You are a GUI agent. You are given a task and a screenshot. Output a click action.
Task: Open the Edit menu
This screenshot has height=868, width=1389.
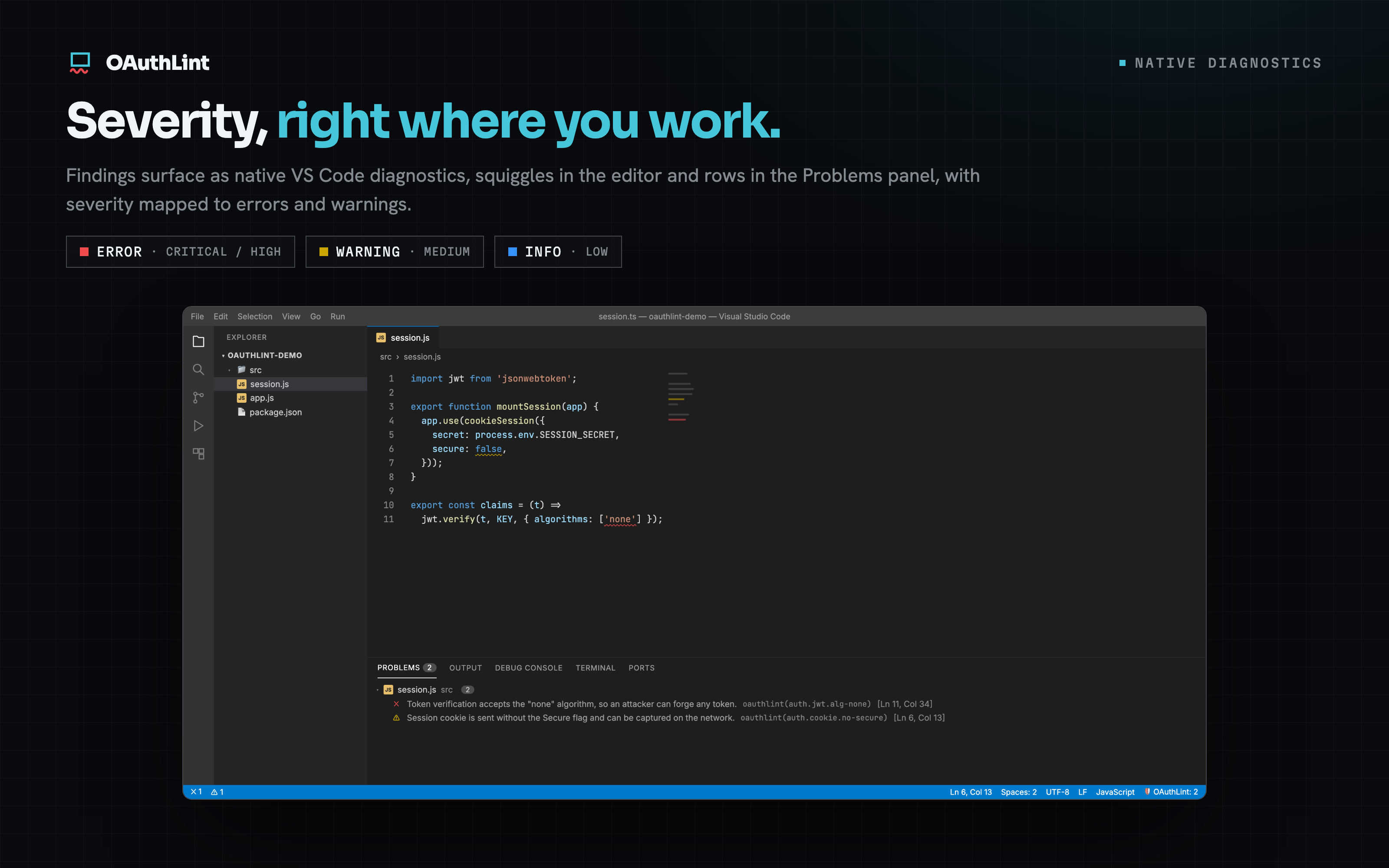[x=221, y=316]
